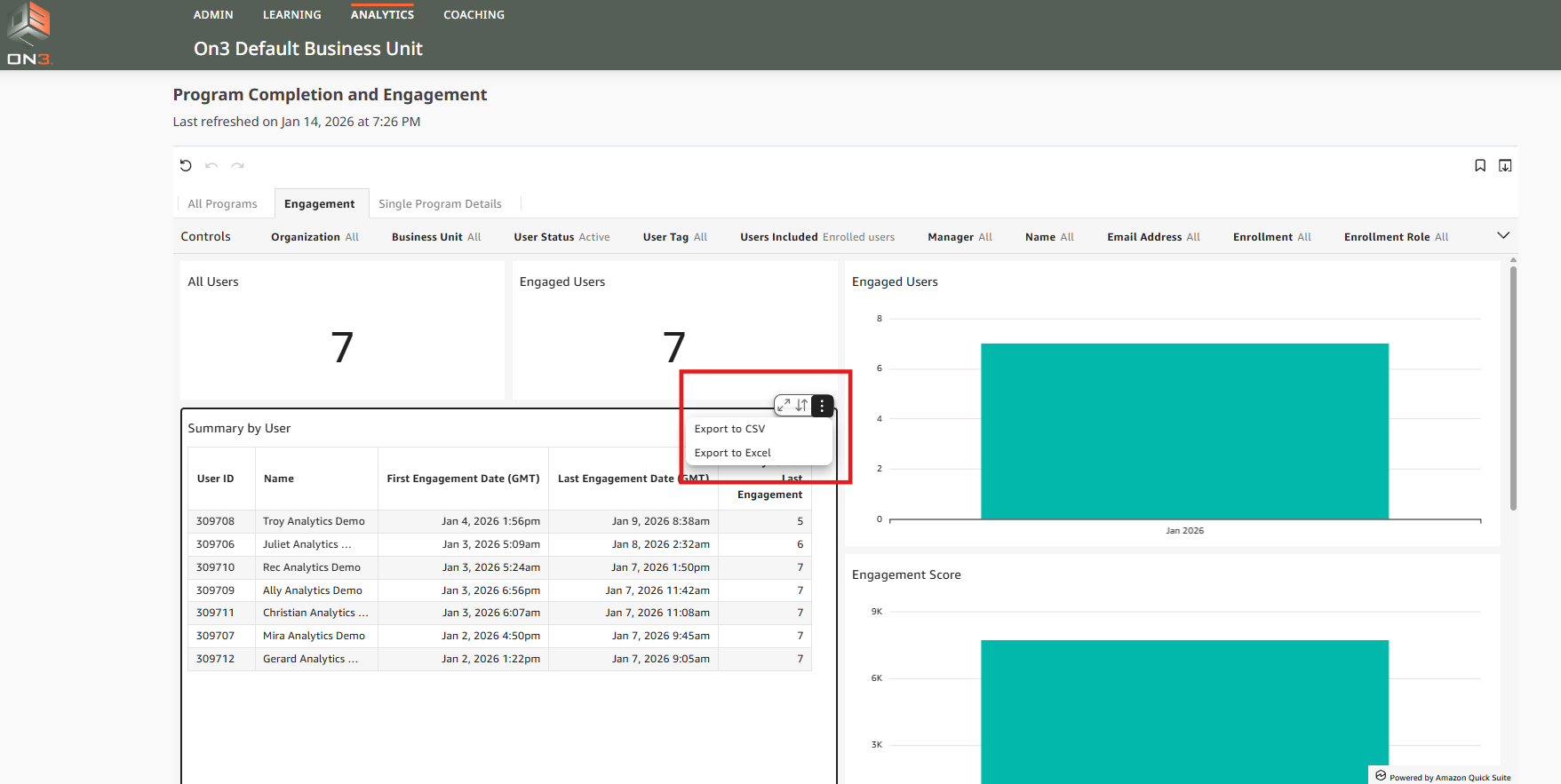The image size is (1561, 784).
Task: Click the undo arrow icon
Action: (211, 166)
